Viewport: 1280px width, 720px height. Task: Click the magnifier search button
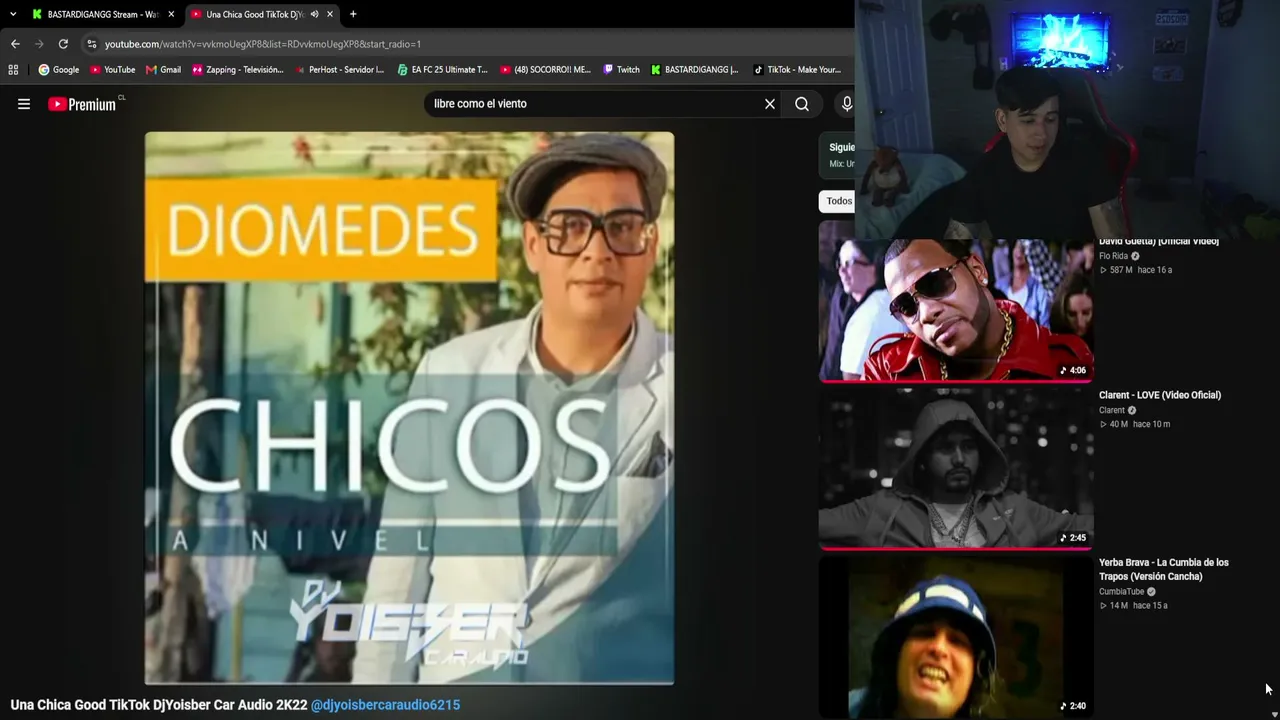pos(802,104)
